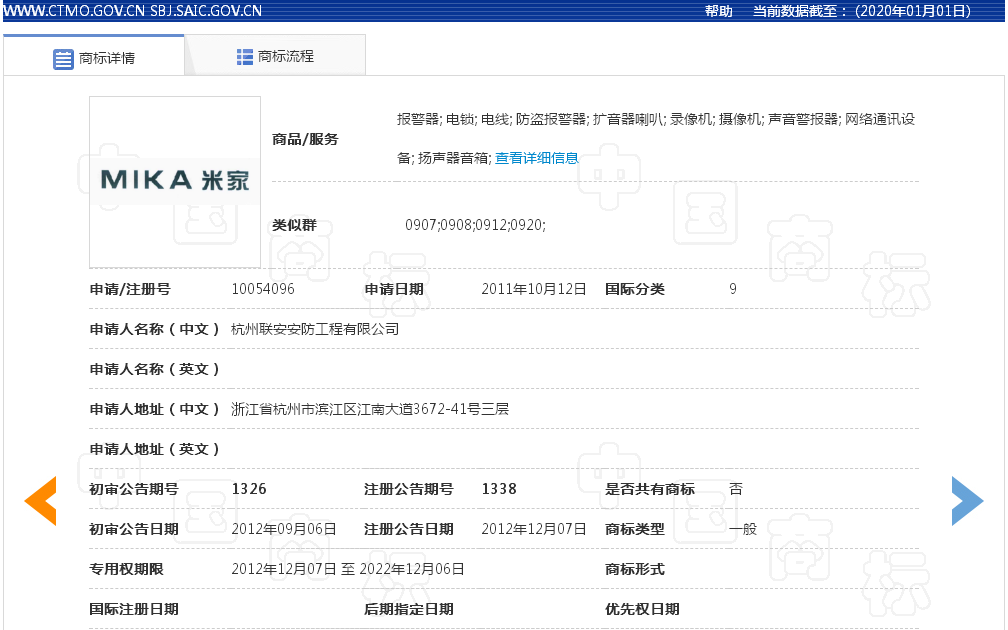Go to previous trademark with orange arrow

[x=40, y=501]
